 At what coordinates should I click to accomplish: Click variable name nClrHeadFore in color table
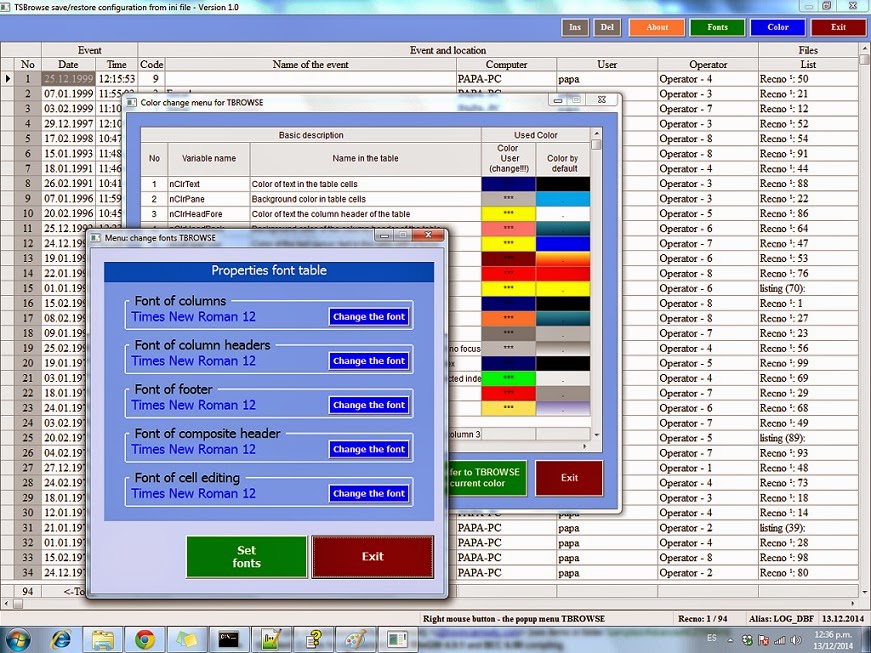click(209, 214)
